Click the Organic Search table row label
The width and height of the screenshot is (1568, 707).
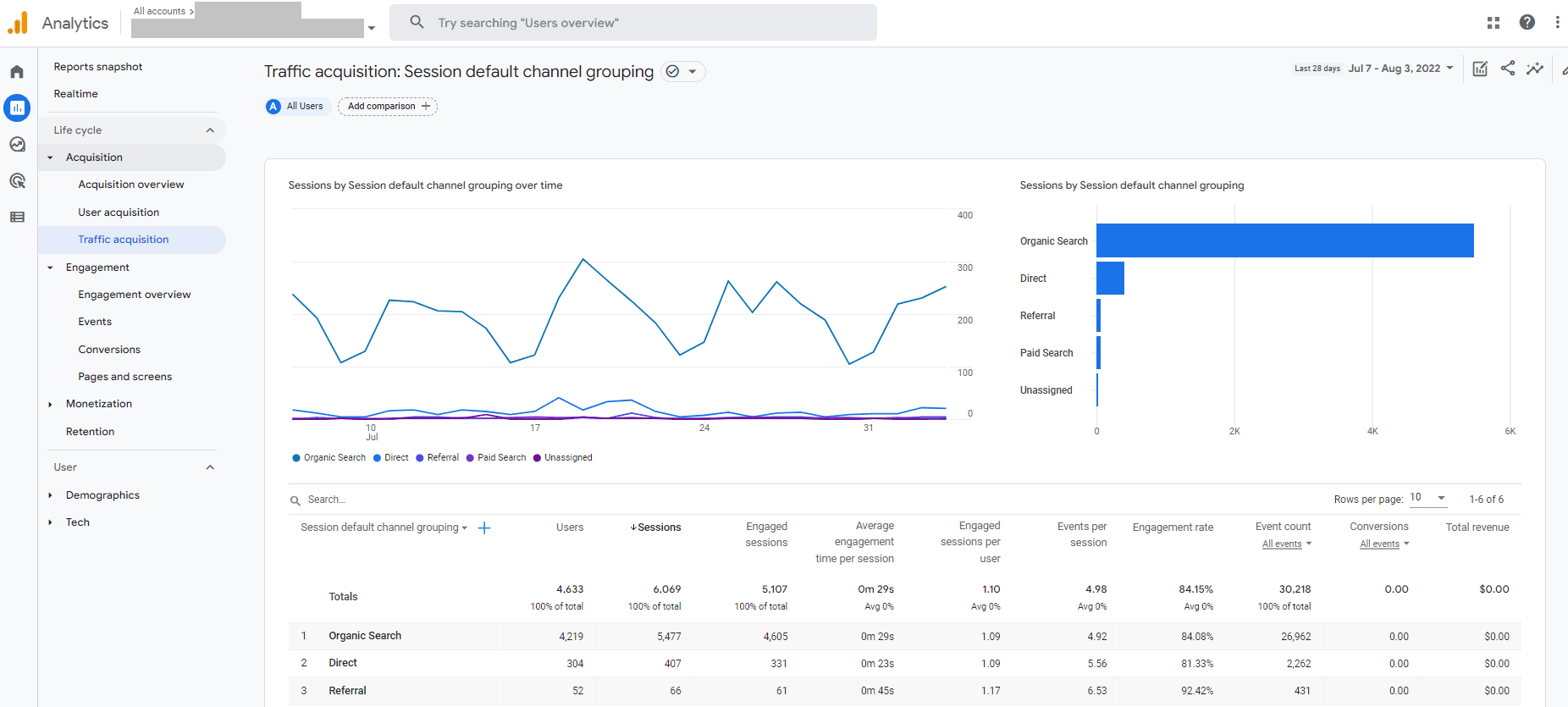pyautogui.click(x=365, y=636)
